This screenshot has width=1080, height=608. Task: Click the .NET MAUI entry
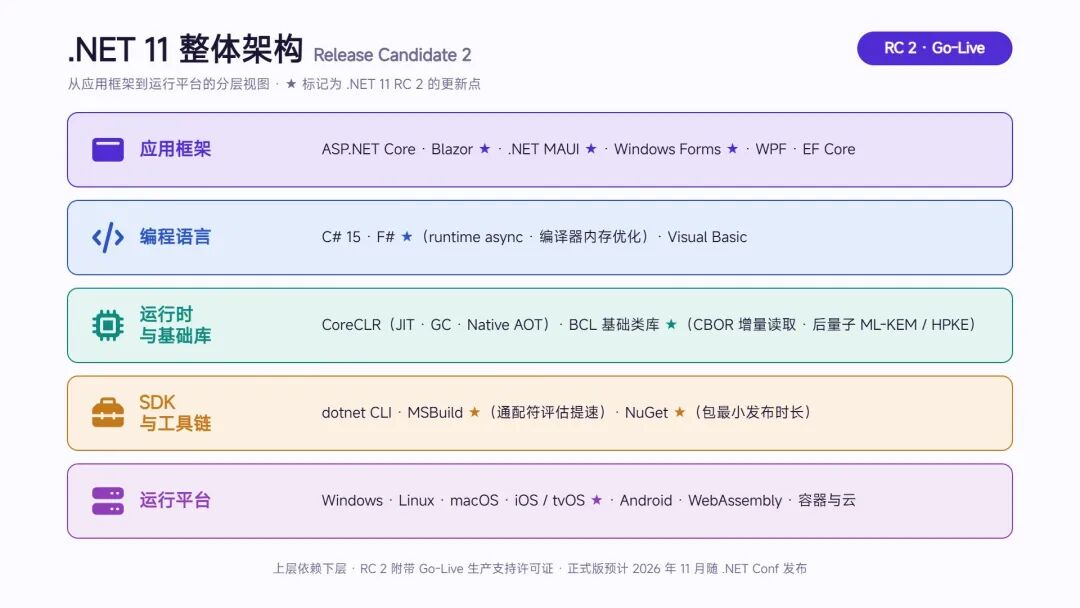click(x=543, y=149)
